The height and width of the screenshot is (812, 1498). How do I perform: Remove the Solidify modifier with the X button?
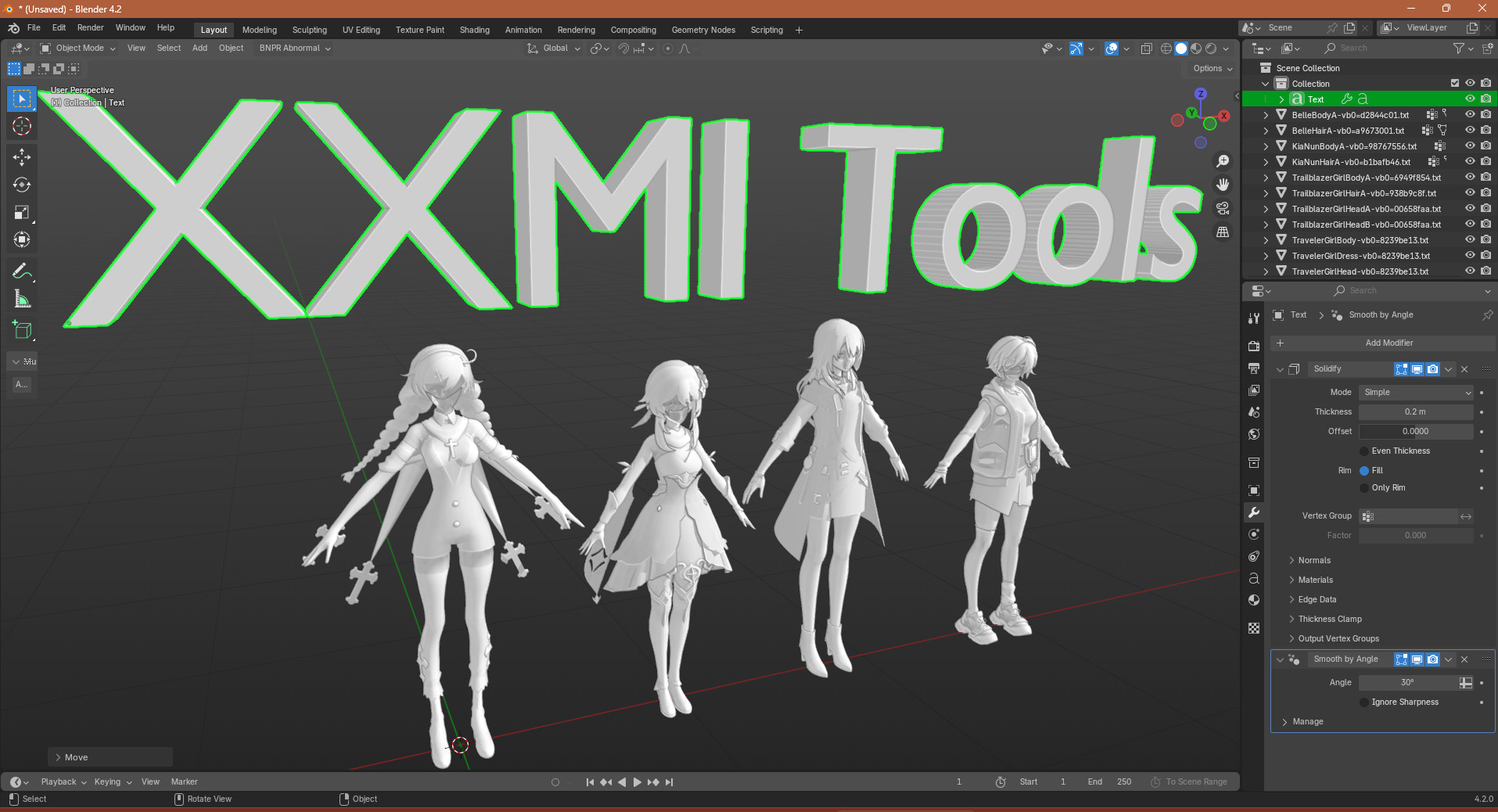[1465, 368]
